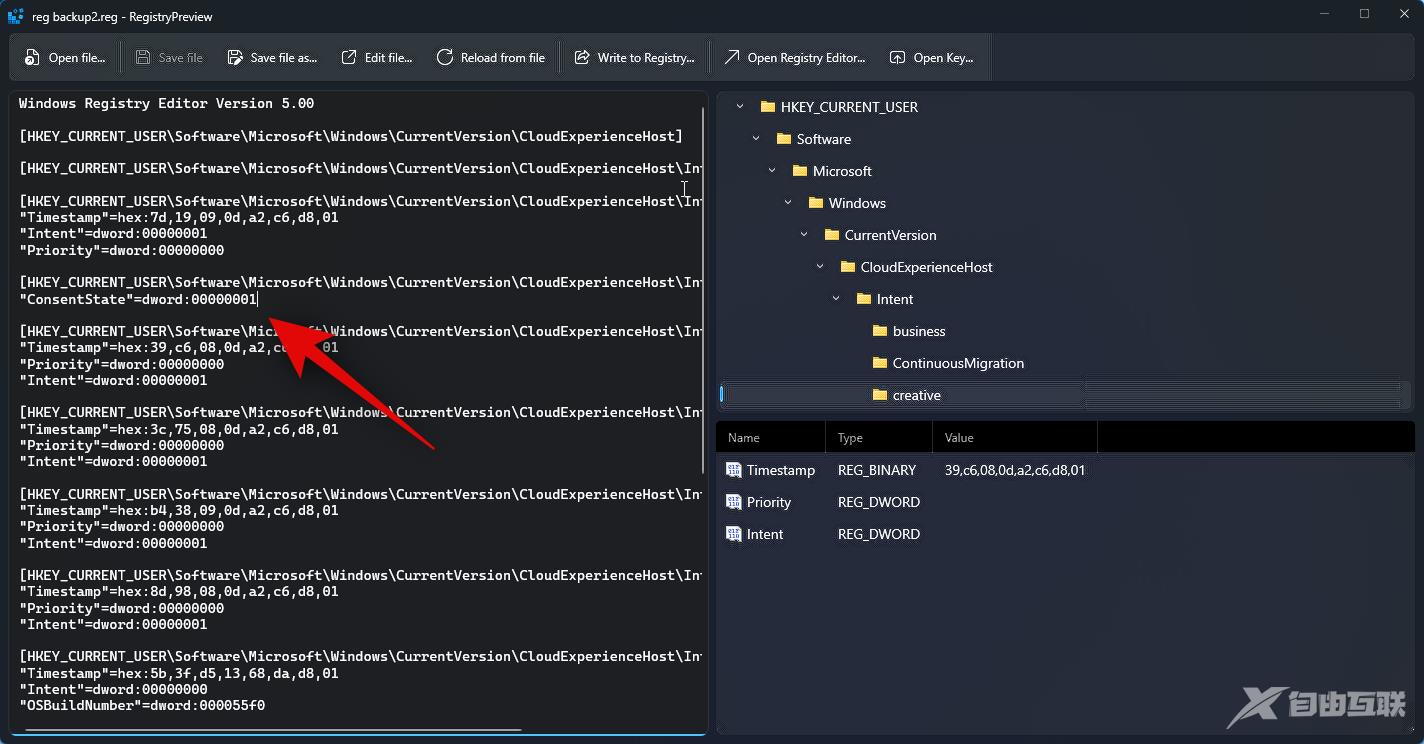The image size is (1424, 744).
Task: Sort by the Name column header
Action: coord(744,438)
